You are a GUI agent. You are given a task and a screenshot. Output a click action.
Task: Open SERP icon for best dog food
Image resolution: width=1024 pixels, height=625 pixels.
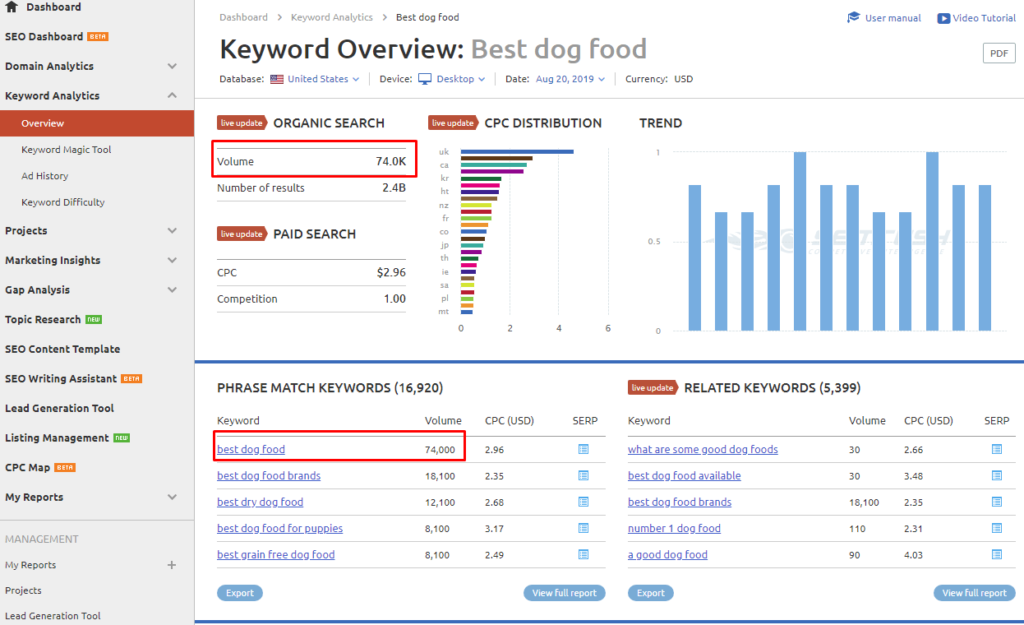pos(583,450)
